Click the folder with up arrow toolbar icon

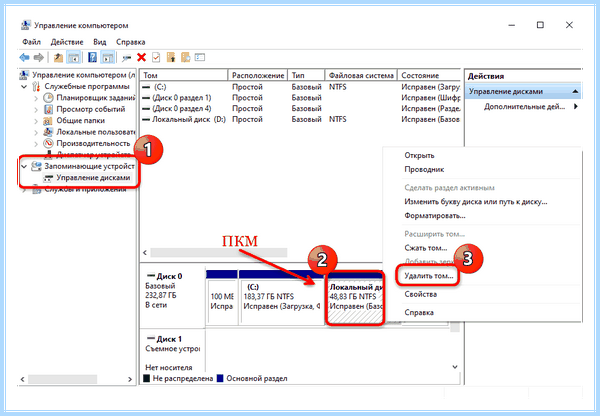point(171,57)
